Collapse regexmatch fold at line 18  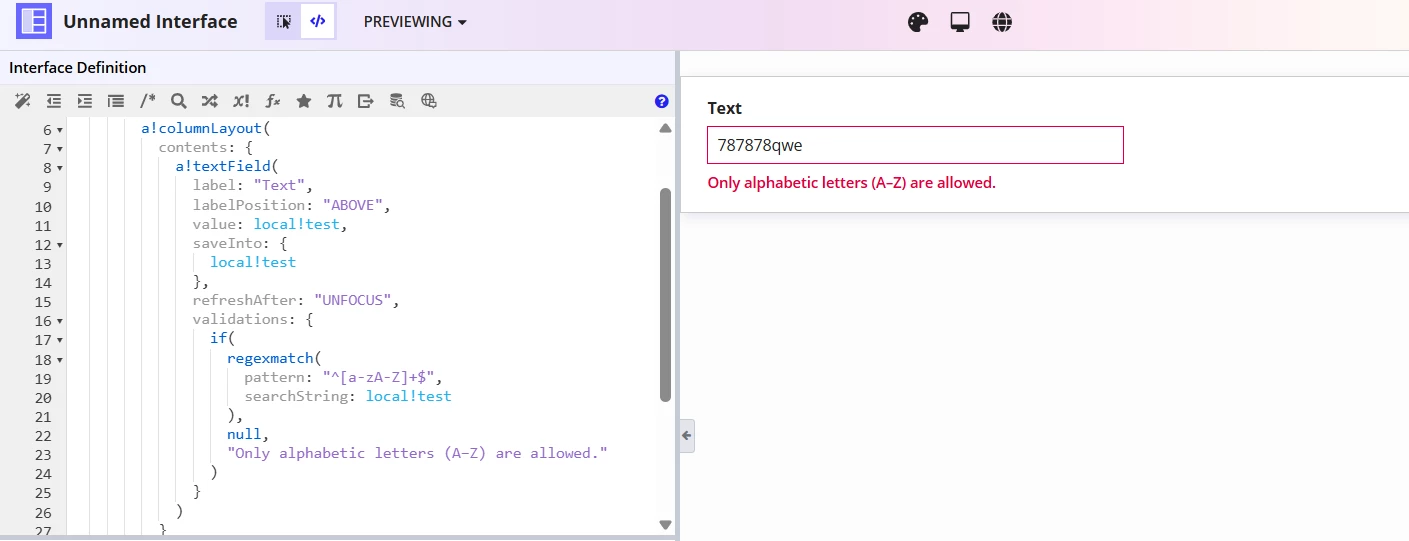coord(59,360)
